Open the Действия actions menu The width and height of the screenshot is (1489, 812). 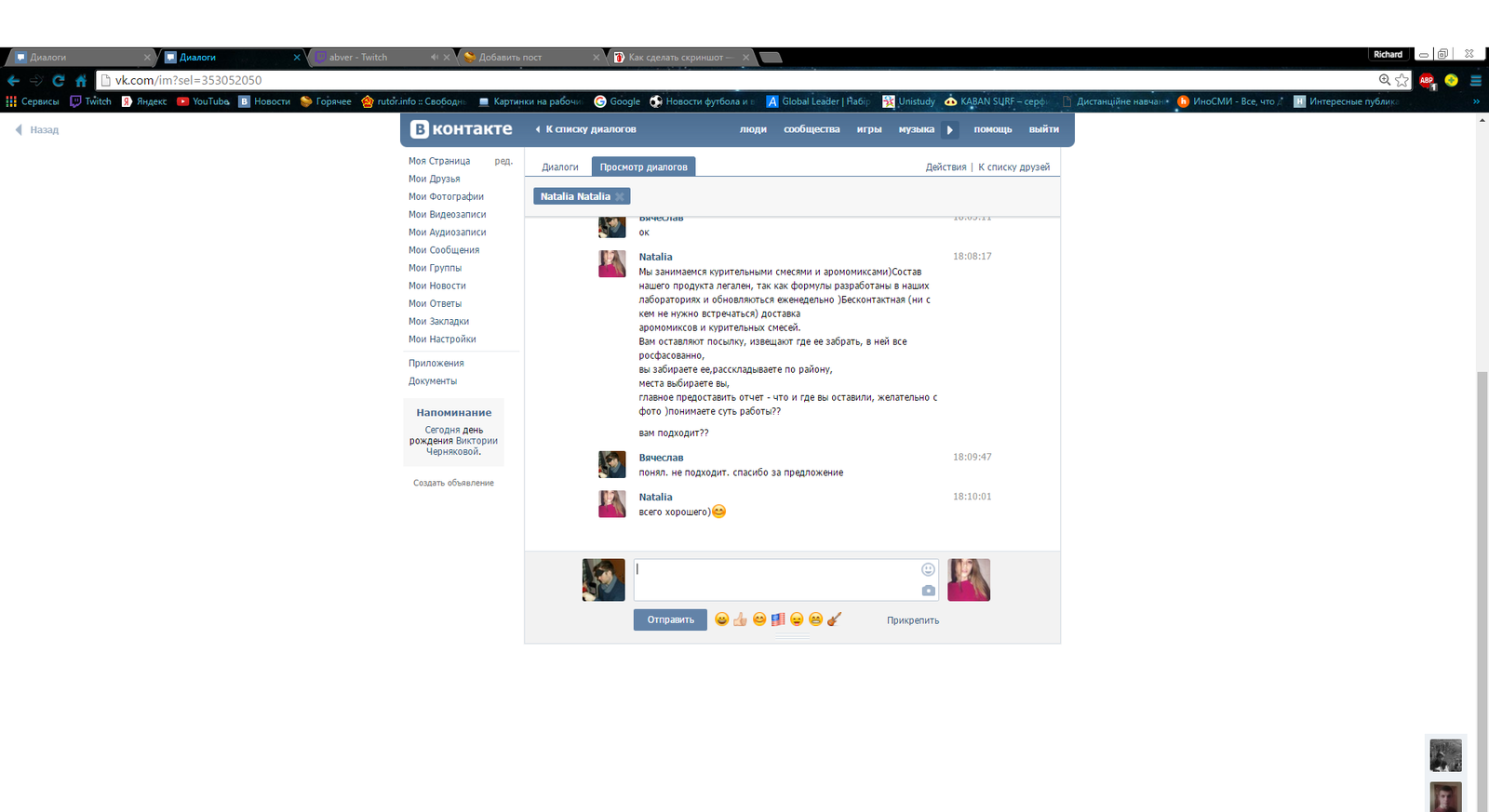946,167
